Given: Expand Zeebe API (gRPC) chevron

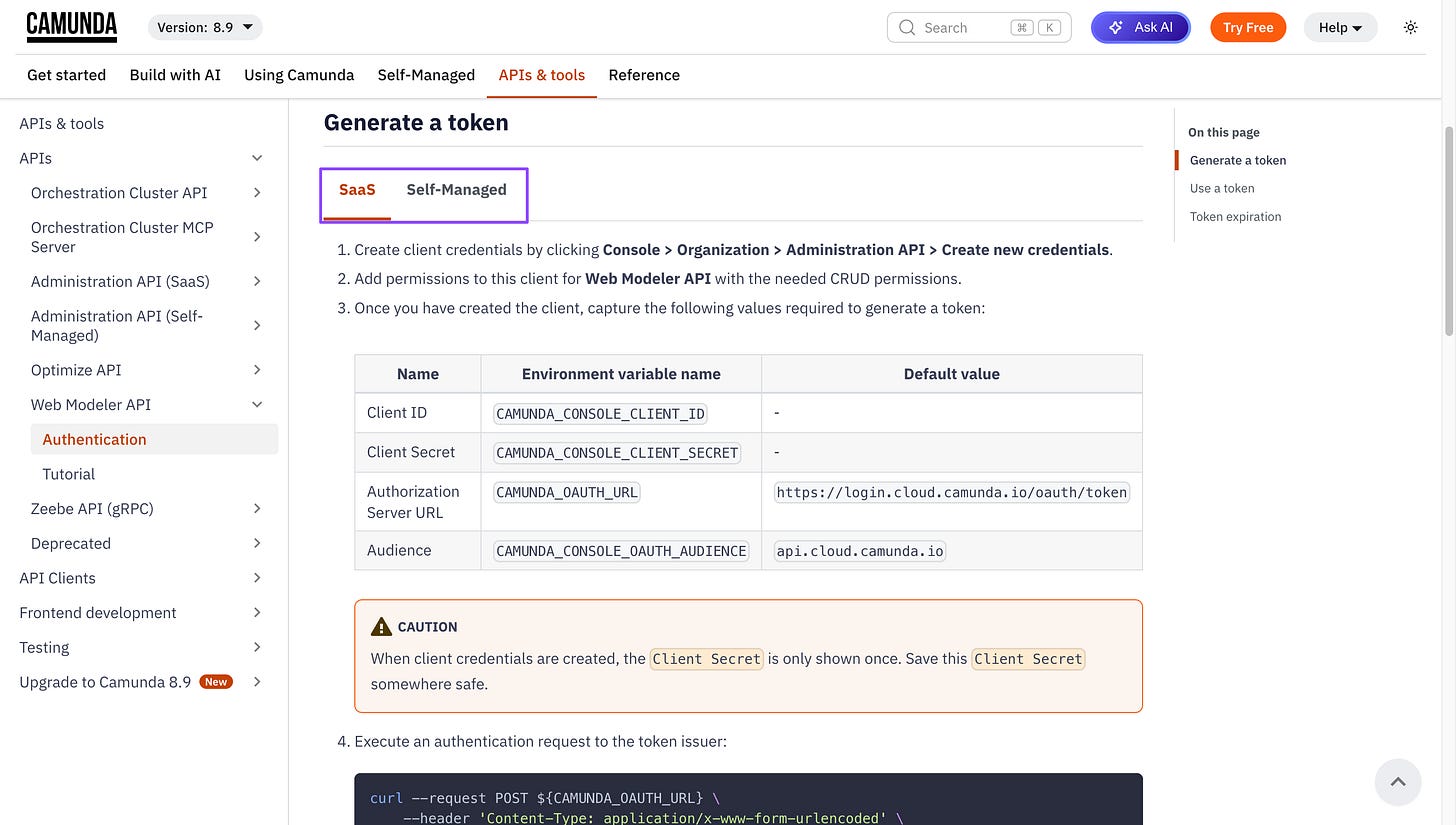Looking at the screenshot, I should [x=257, y=508].
